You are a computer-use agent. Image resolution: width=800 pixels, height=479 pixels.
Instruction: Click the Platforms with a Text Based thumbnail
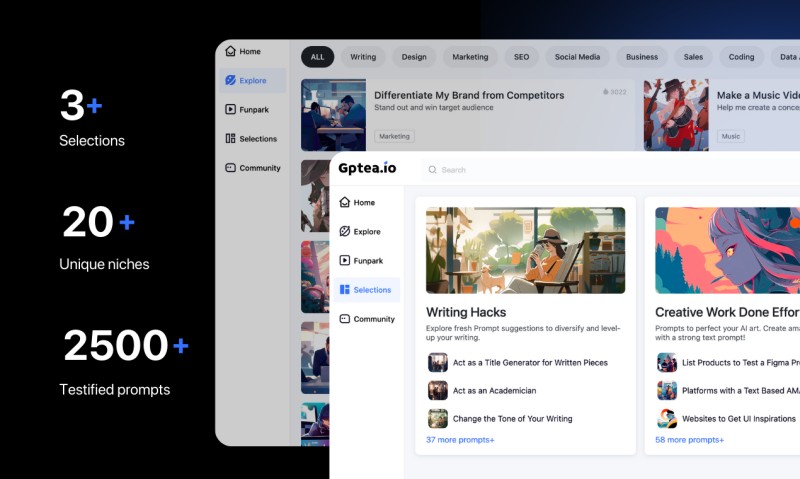666,390
